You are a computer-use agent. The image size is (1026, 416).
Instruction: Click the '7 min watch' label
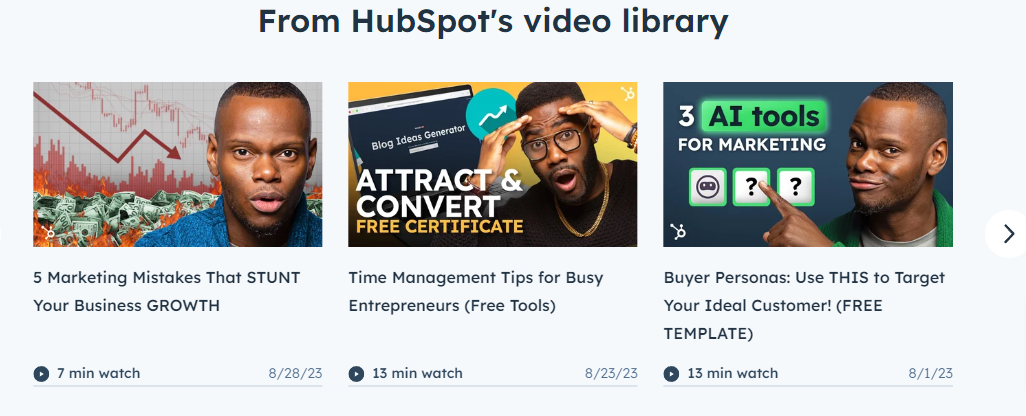click(98, 373)
